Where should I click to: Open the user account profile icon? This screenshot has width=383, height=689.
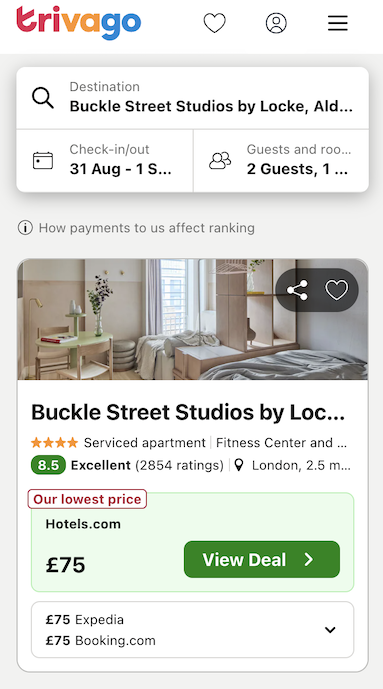276,23
